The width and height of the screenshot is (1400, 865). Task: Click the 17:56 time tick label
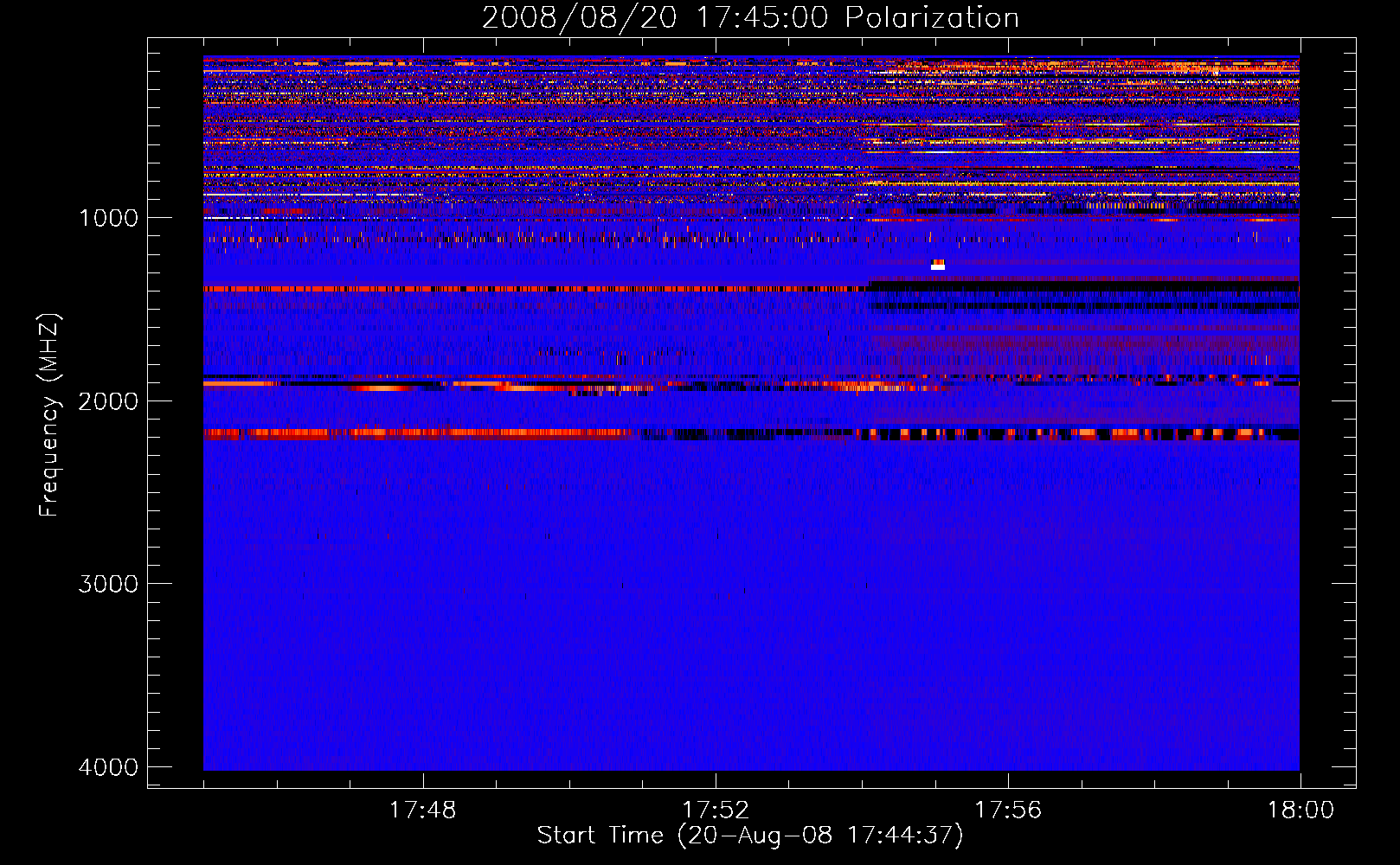pyautogui.click(x=1008, y=811)
